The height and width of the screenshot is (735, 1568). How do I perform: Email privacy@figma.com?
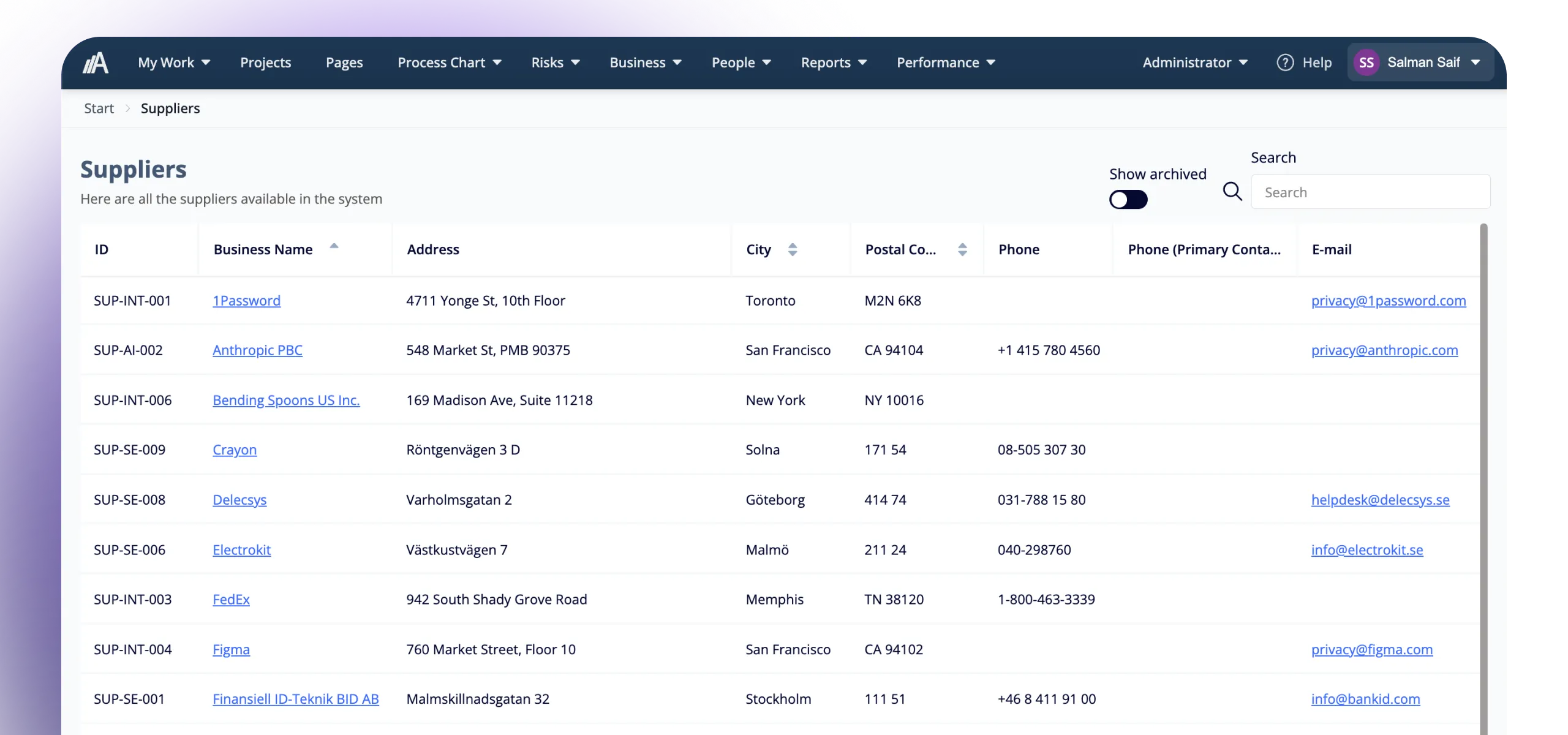[1372, 650]
